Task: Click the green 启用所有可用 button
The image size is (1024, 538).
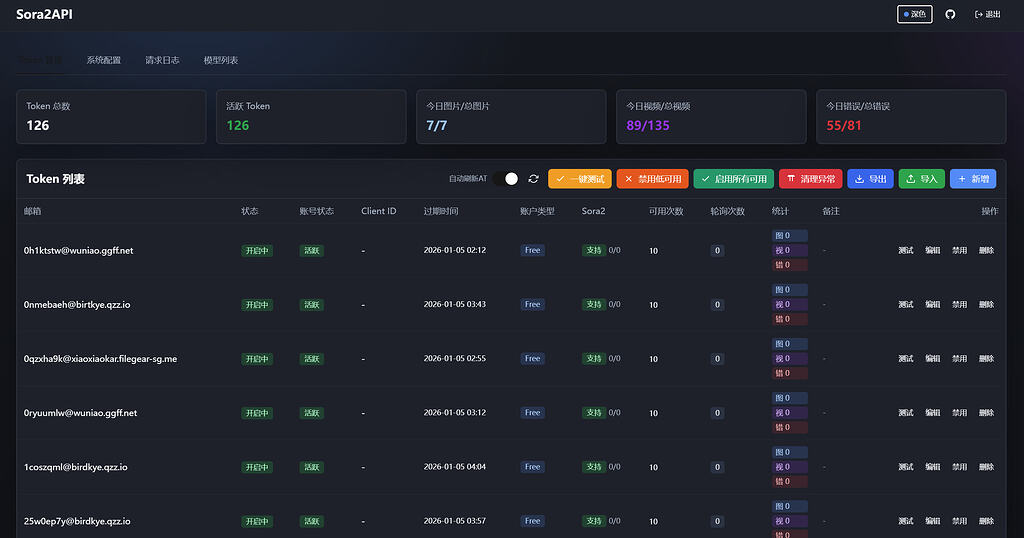Action: click(x=733, y=179)
